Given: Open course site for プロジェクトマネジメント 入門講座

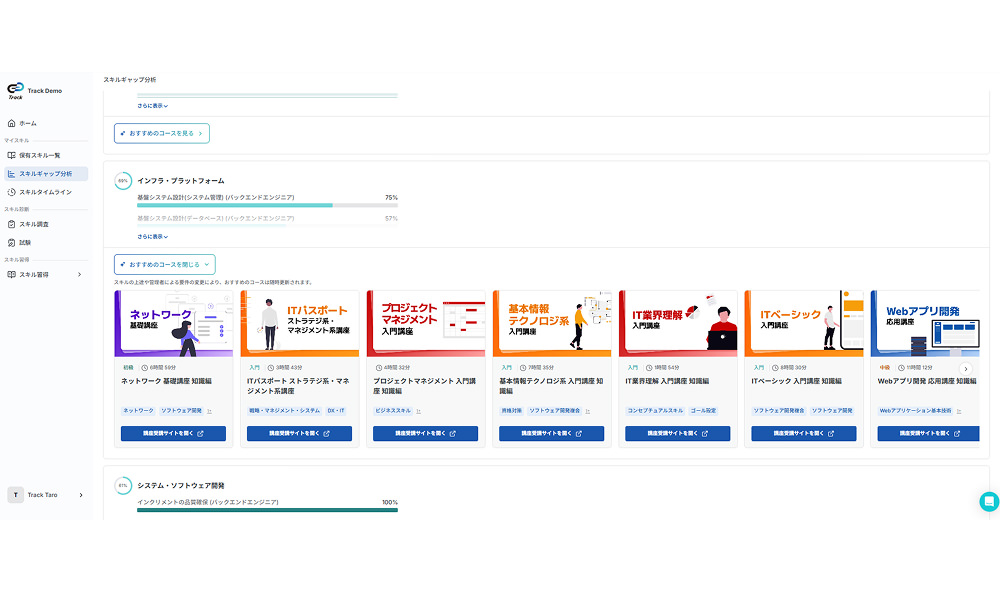Looking at the screenshot, I should coord(425,434).
